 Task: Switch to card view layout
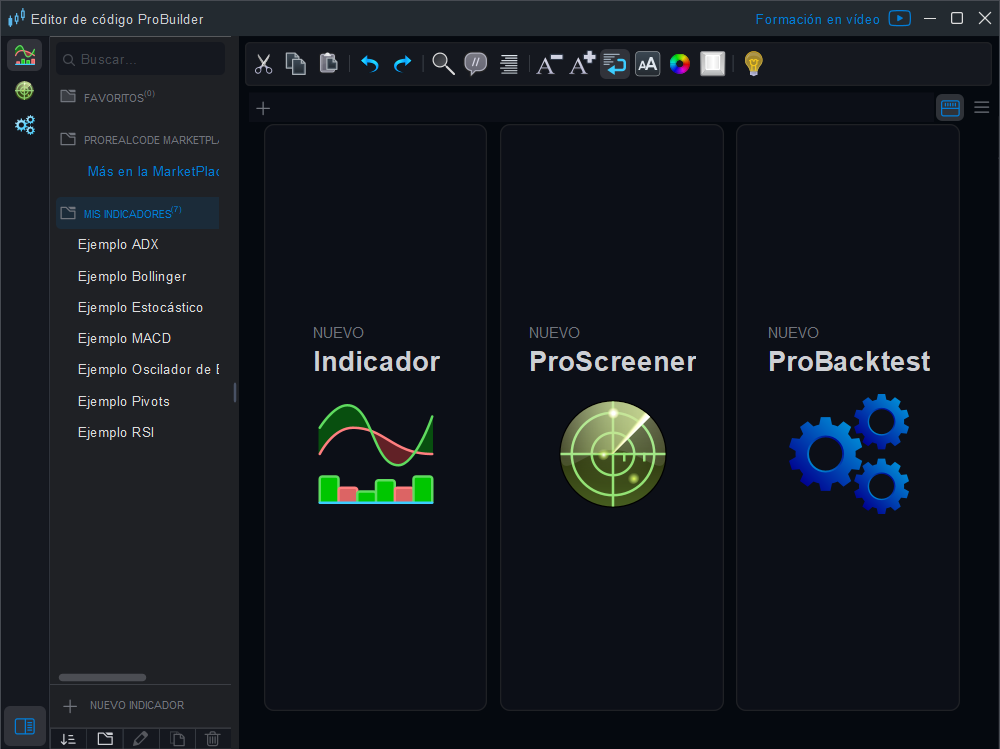tap(950, 108)
